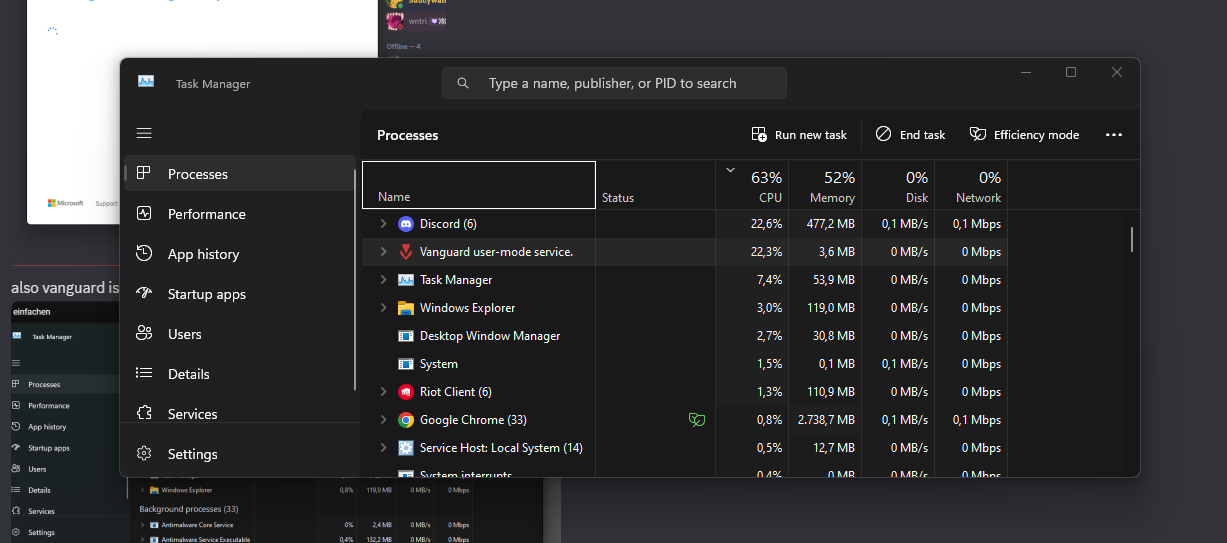Click the Google Chrome process icon
The image size is (1227, 543).
(406, 420)
